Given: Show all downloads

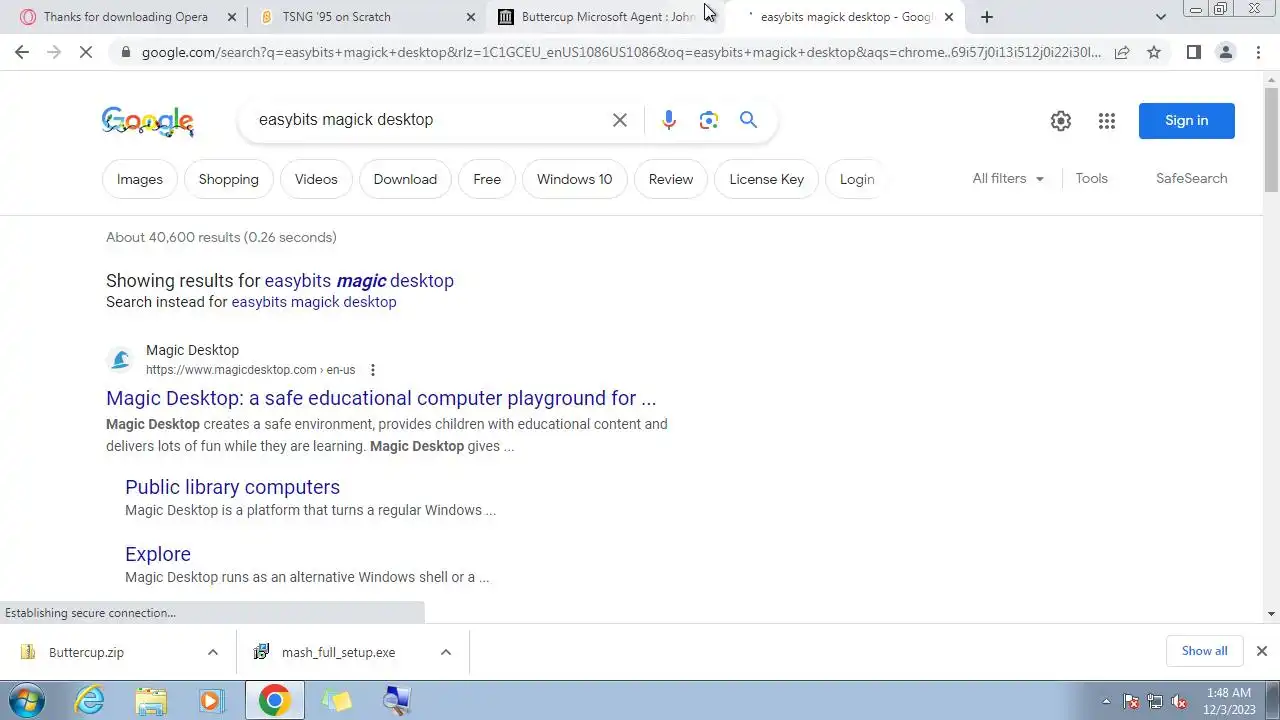Looking at the screenshot, I should [x=1204, y=651].
